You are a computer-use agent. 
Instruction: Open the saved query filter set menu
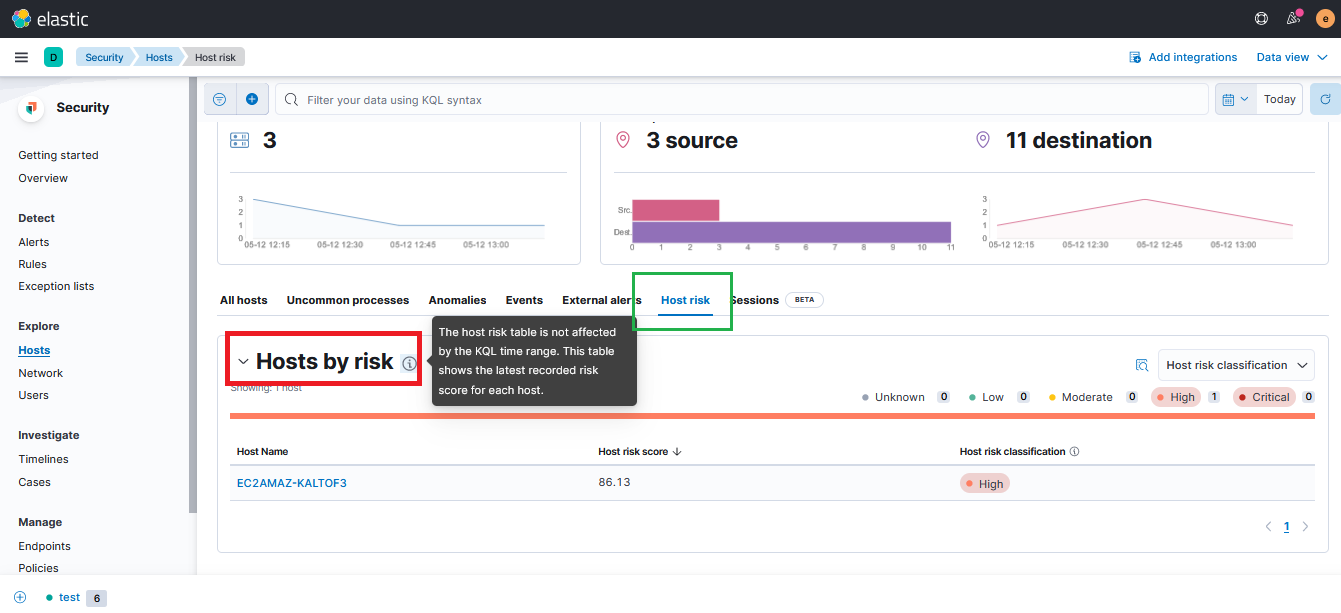(x=219, y=99)
